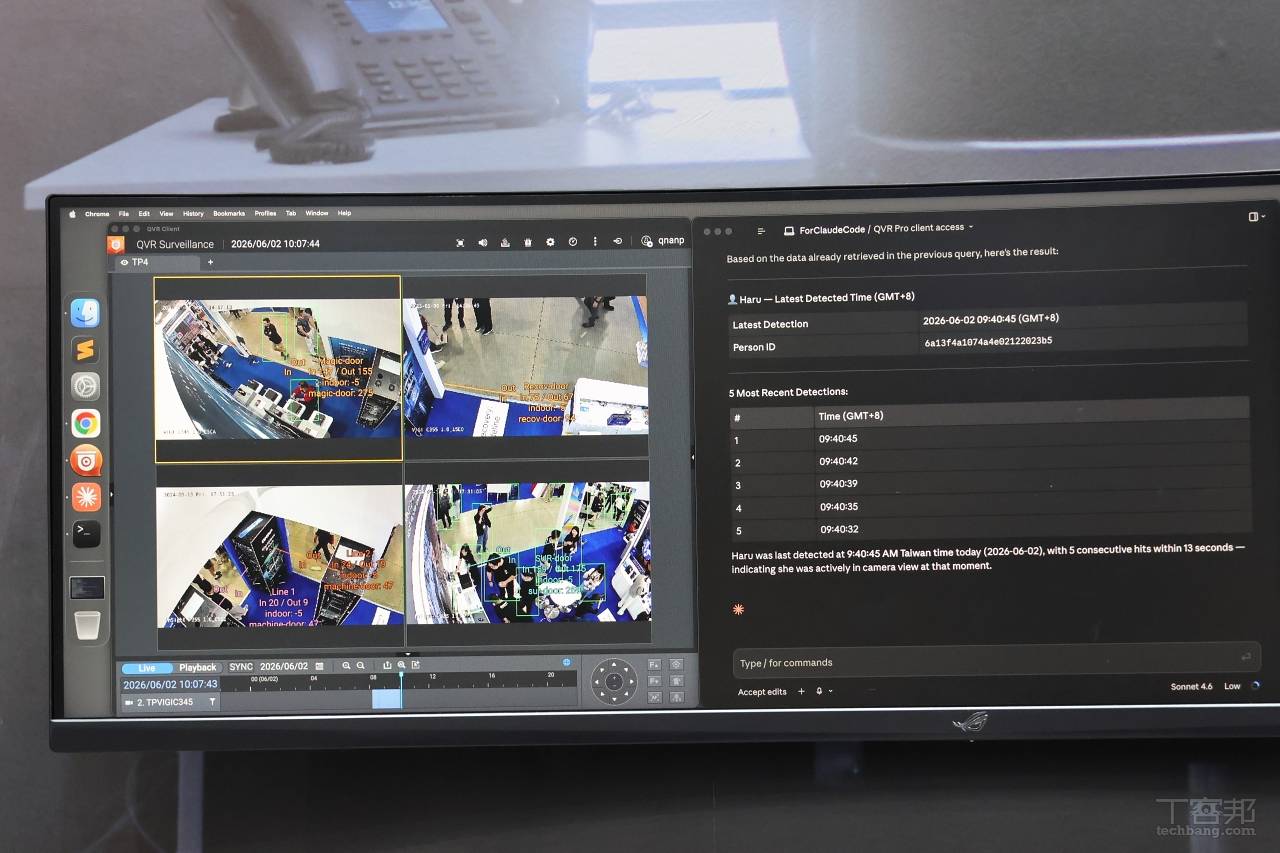Click the gauge icon in QVR toolbar
Image resolution: width=1280 pixels, height=853 pixels.
573,242
